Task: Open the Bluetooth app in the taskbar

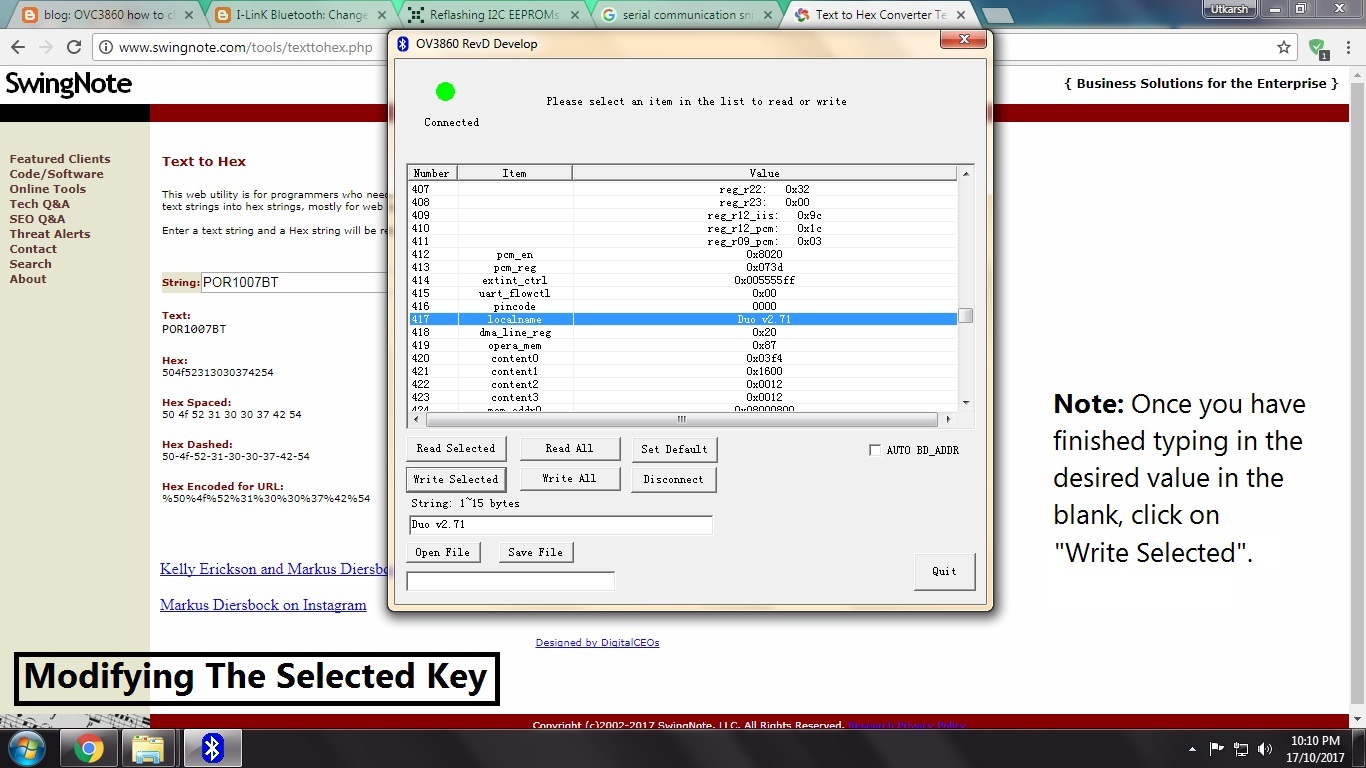Action: pyautogui.click(x=212, y=749)
